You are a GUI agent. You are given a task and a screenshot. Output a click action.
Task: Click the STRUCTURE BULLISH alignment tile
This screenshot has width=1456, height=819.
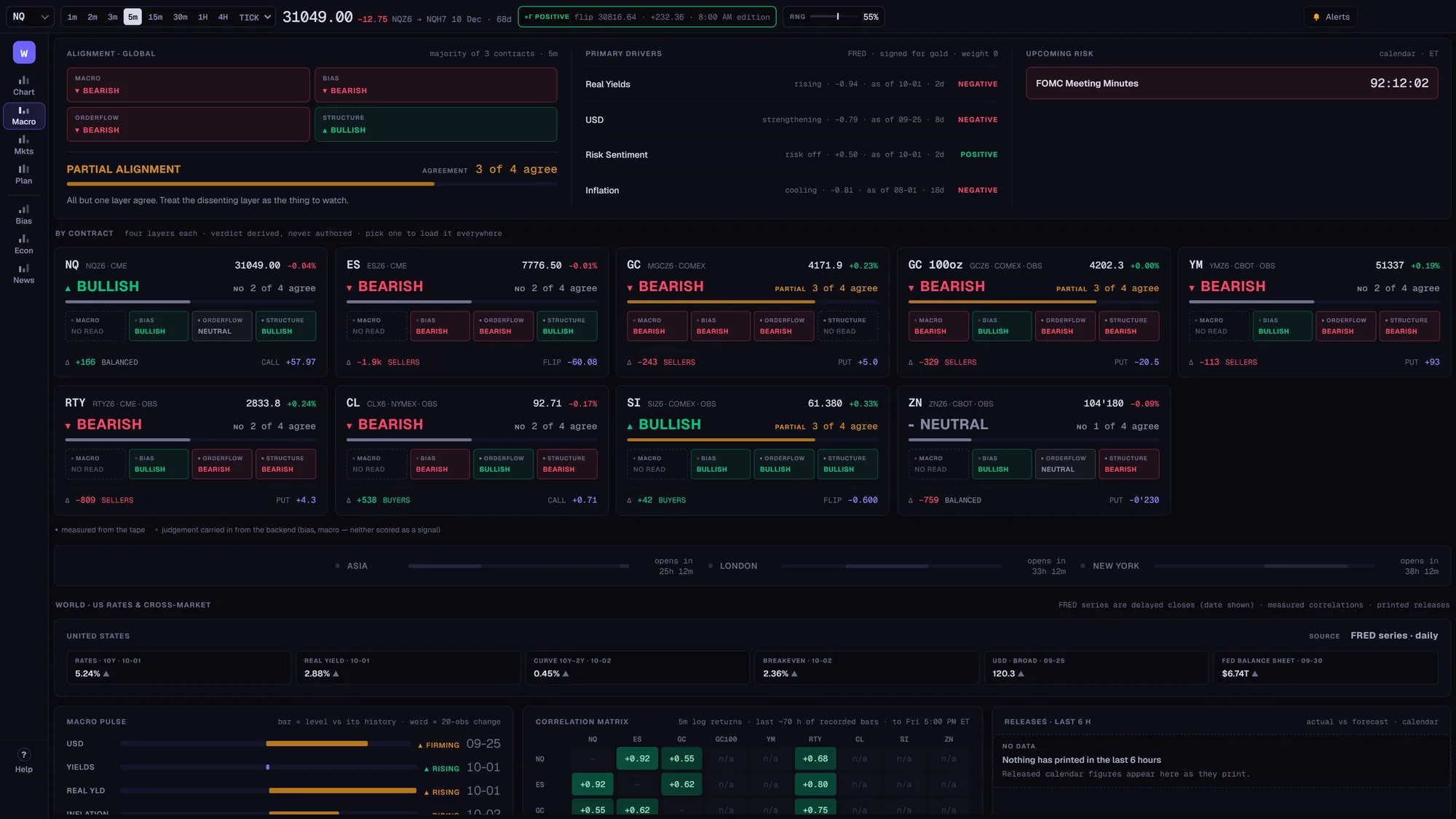point(435,124)
